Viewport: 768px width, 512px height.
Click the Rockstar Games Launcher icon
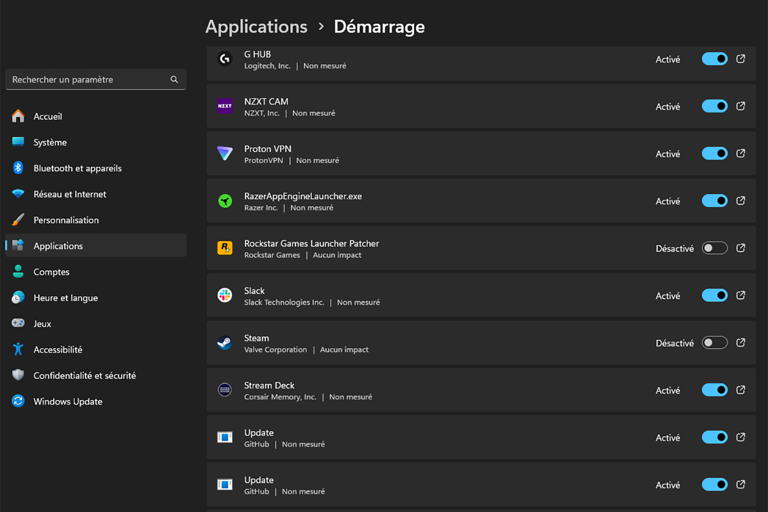pyautogui.click(x=225, y=248)
